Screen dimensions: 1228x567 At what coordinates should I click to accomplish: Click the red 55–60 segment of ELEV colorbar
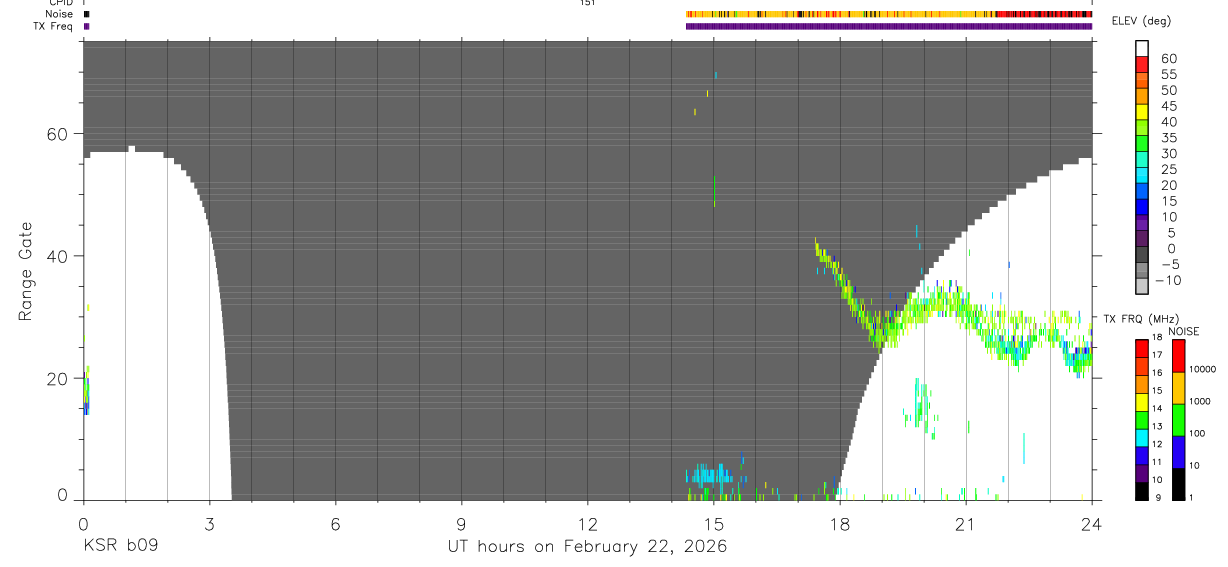tap(1142, 64)
